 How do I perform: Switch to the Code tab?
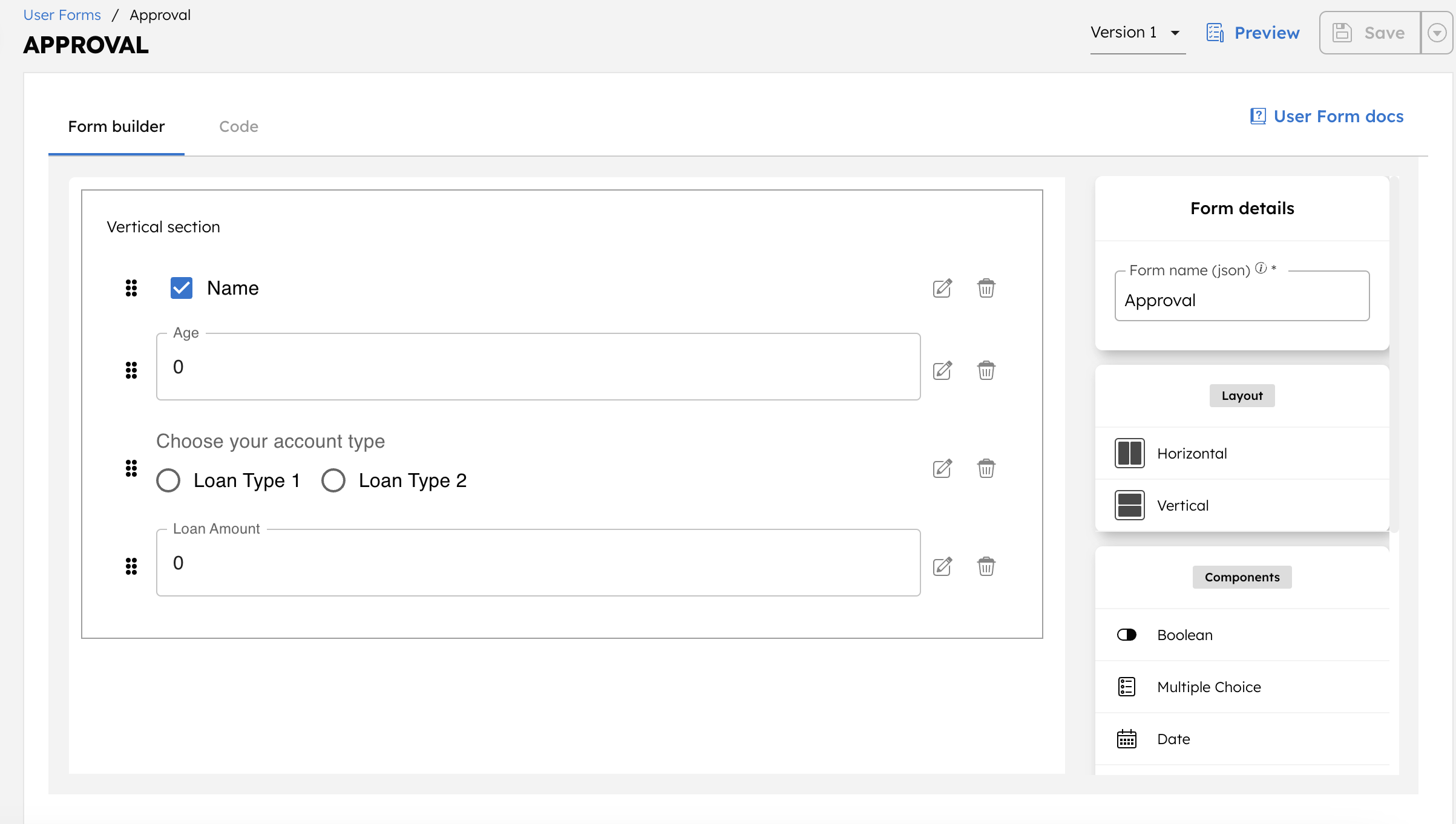coord(238,126)
